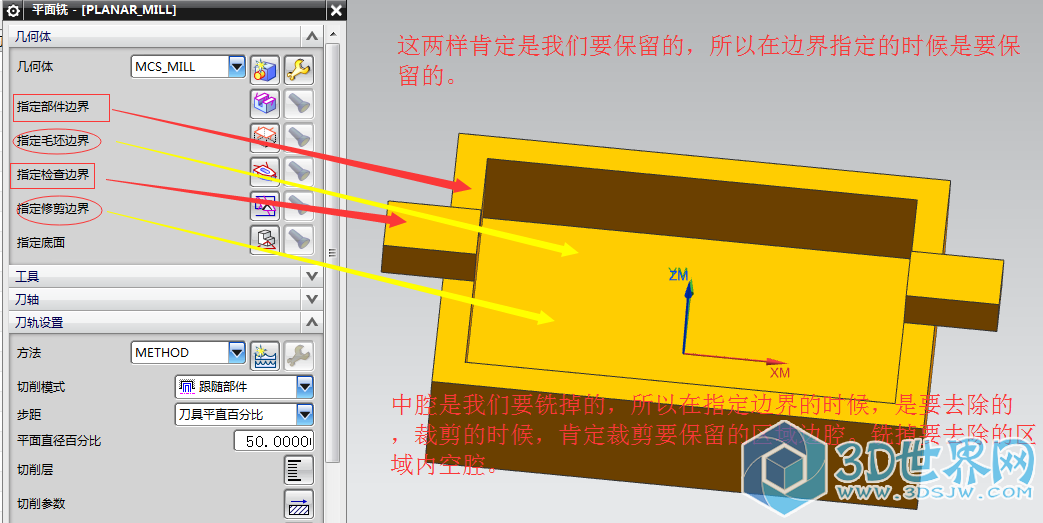
Task: Click the 指定部件边界 select icon
Action: [x=265, y=104]
